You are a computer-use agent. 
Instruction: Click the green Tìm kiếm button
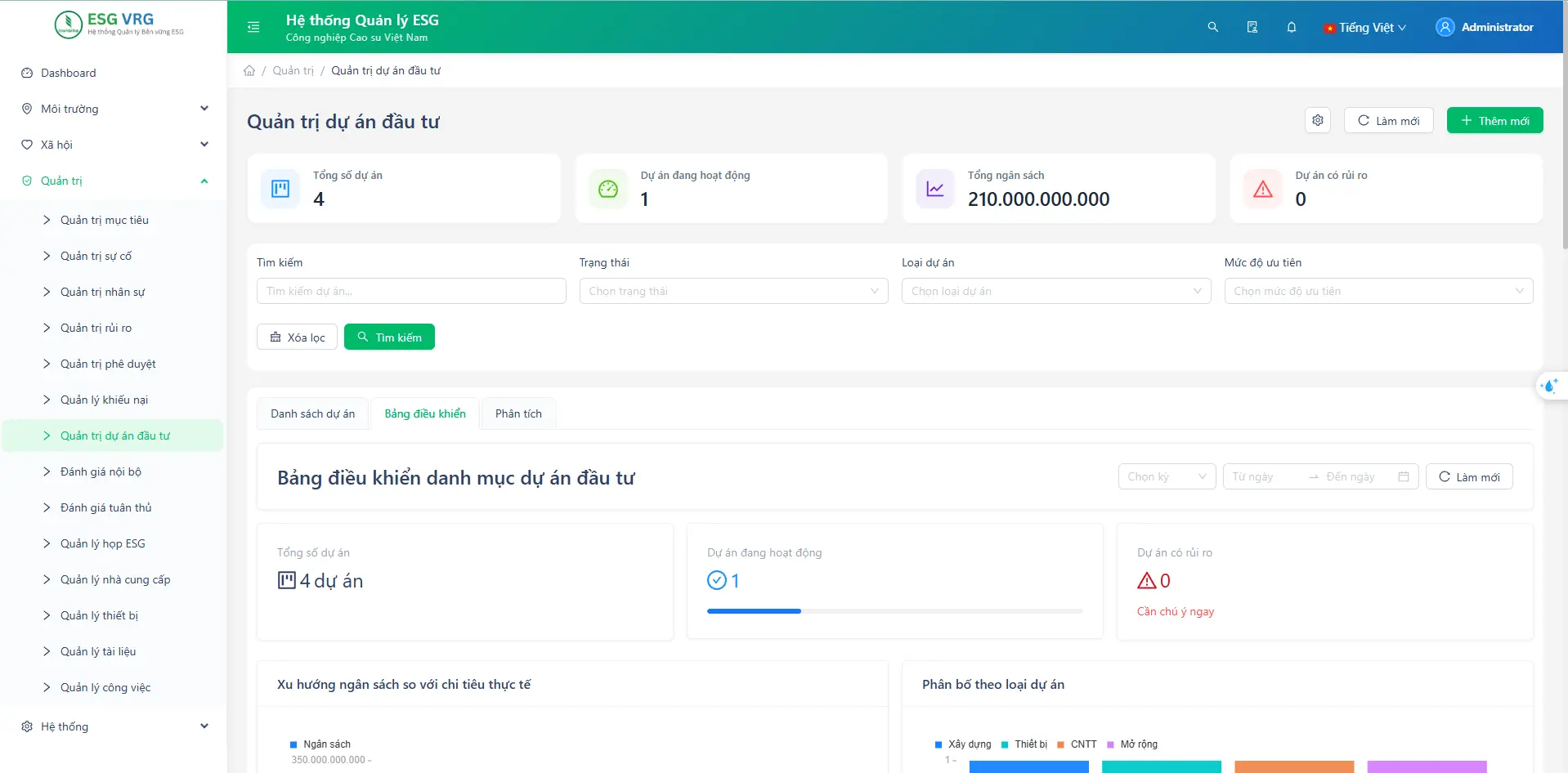pos(389,337)
